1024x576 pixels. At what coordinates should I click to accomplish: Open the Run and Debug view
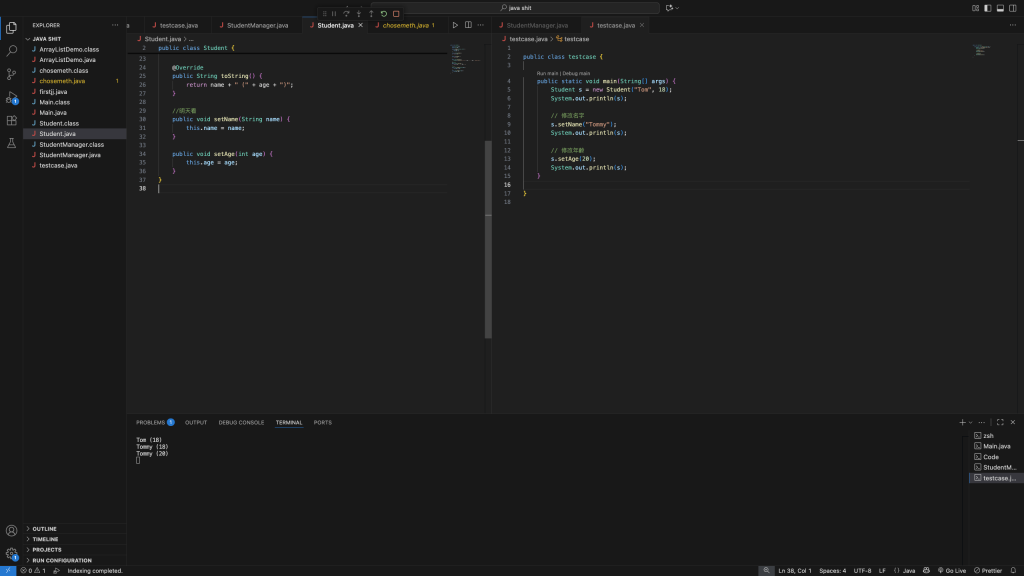click(x=12, y=97)
